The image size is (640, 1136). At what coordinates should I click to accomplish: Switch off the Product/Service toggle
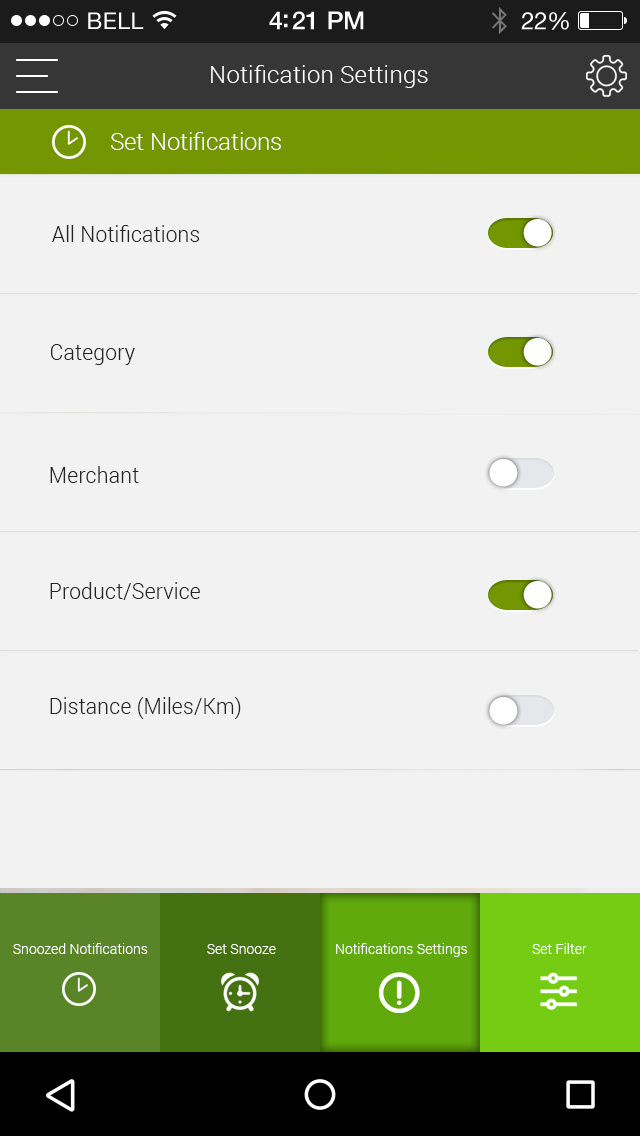(x=520, y=595)
